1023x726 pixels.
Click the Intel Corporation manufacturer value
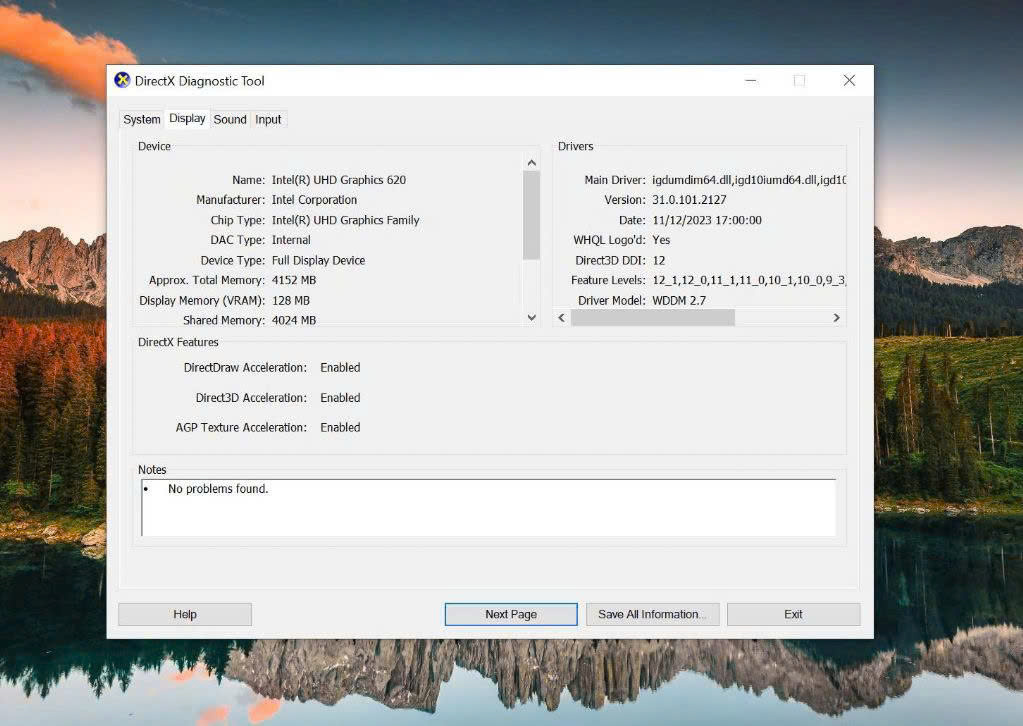[x=314, y=200]
